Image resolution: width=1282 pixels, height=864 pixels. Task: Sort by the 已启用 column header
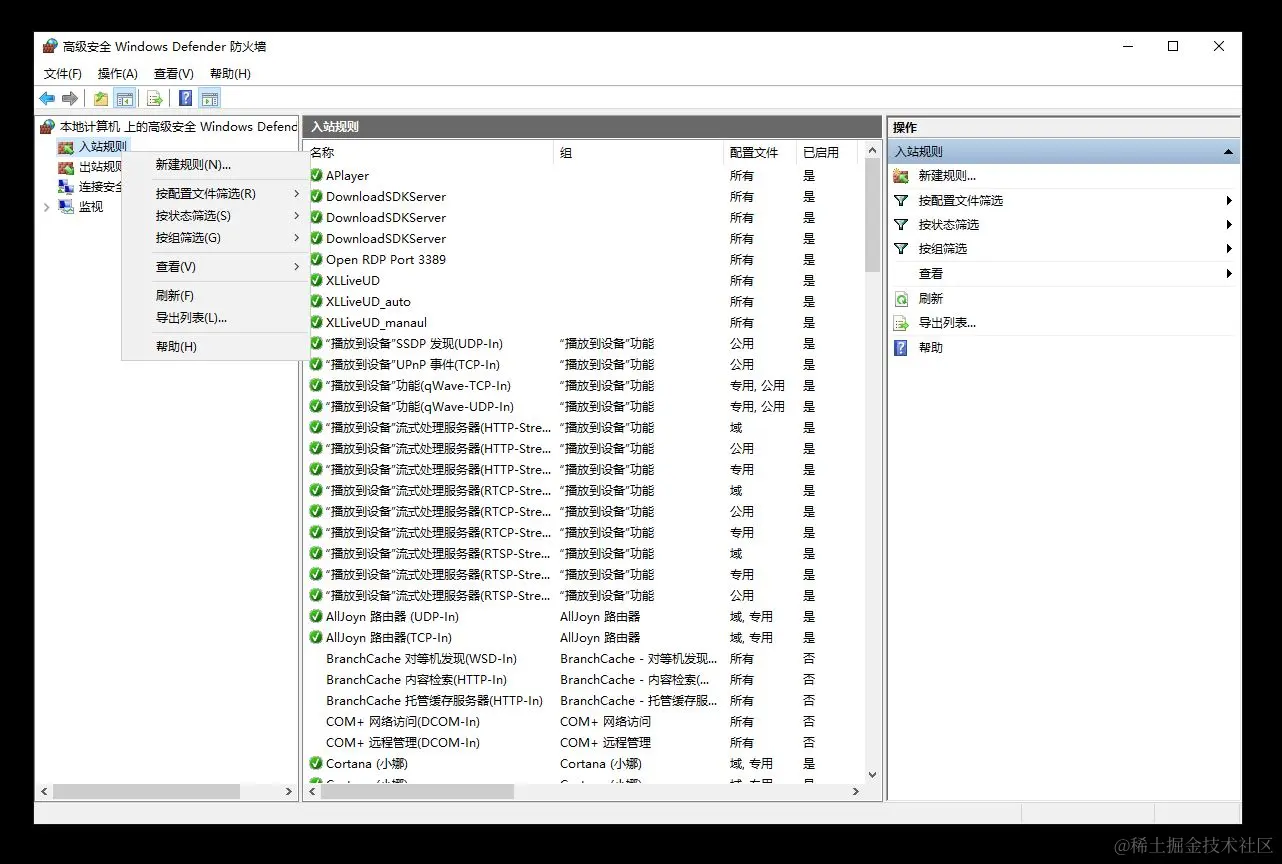[827, 152]
